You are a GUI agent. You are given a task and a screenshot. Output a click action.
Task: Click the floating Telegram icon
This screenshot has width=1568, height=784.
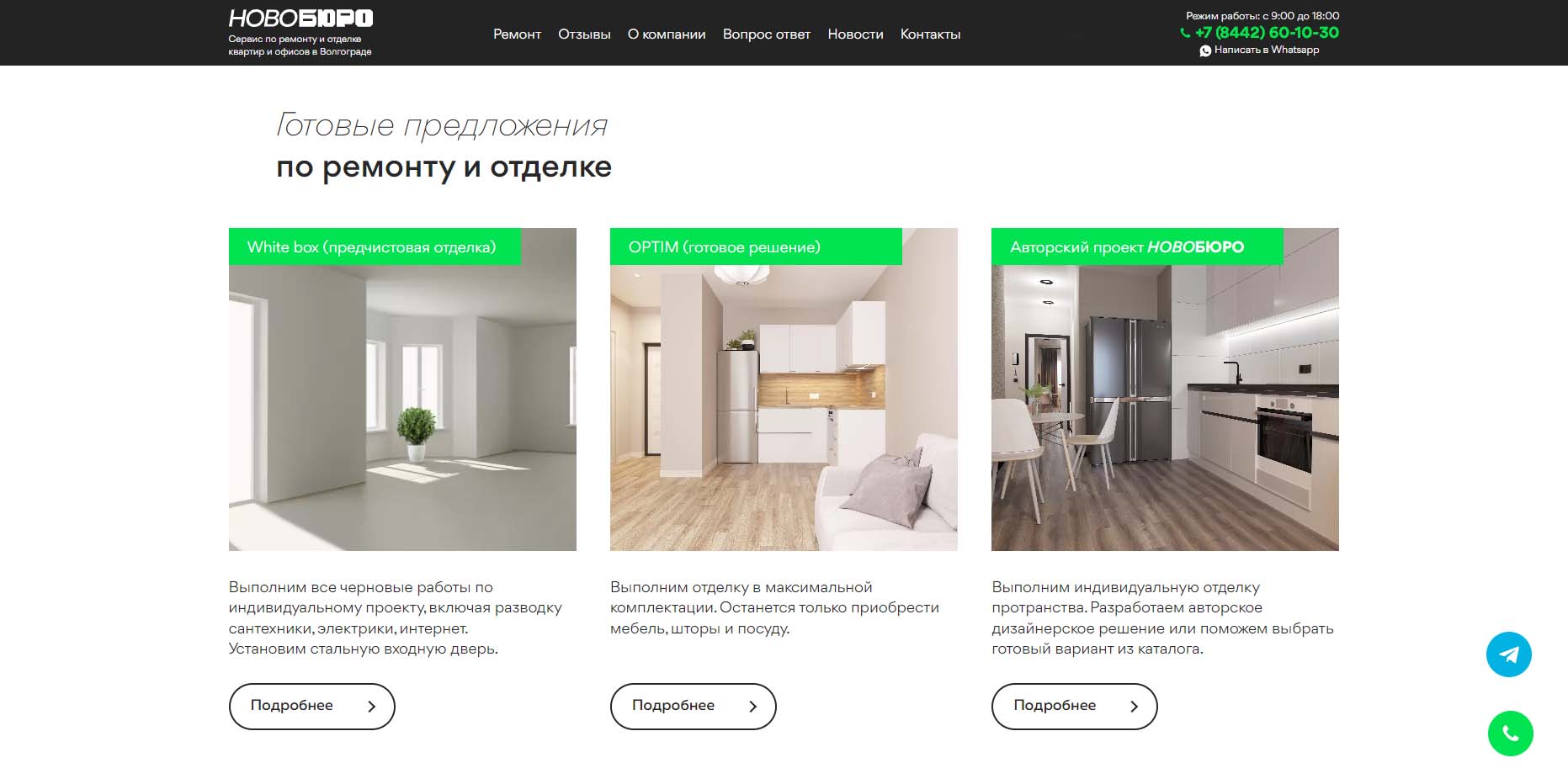pyautogui.click(x=1508, y=654)
